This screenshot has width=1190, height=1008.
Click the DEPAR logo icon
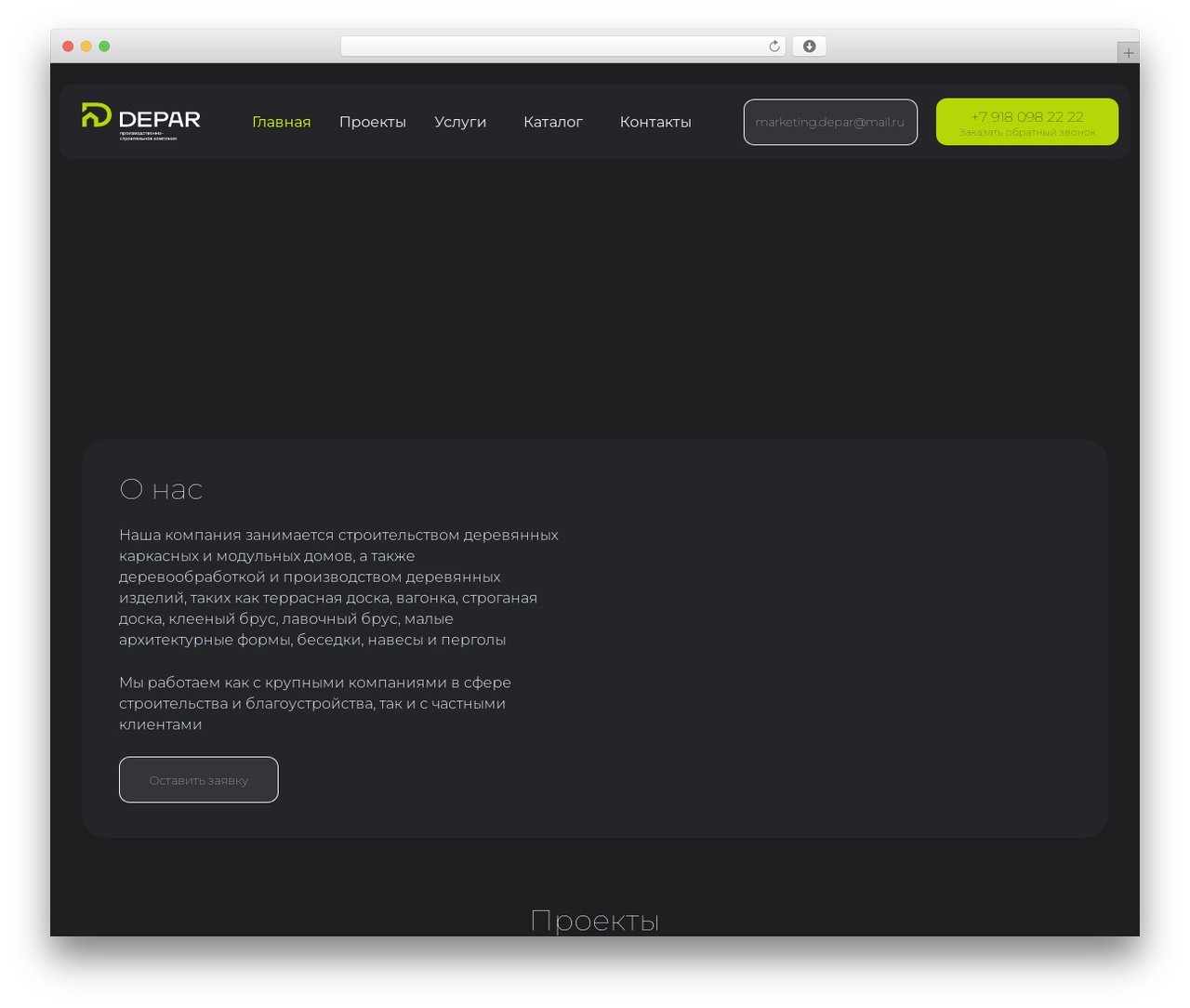97,115
